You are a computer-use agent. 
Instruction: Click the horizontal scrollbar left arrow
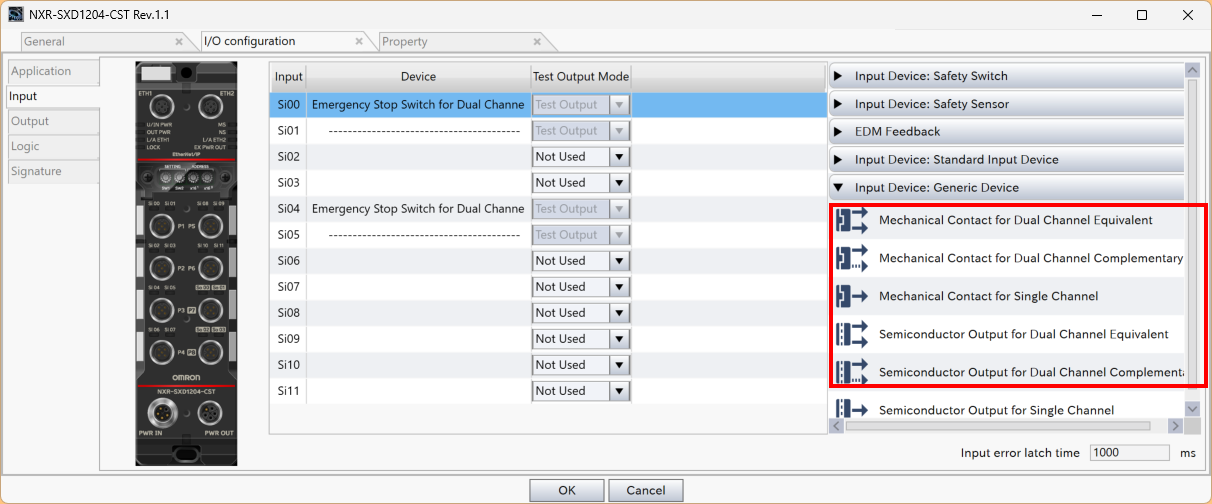coord(837,426)
